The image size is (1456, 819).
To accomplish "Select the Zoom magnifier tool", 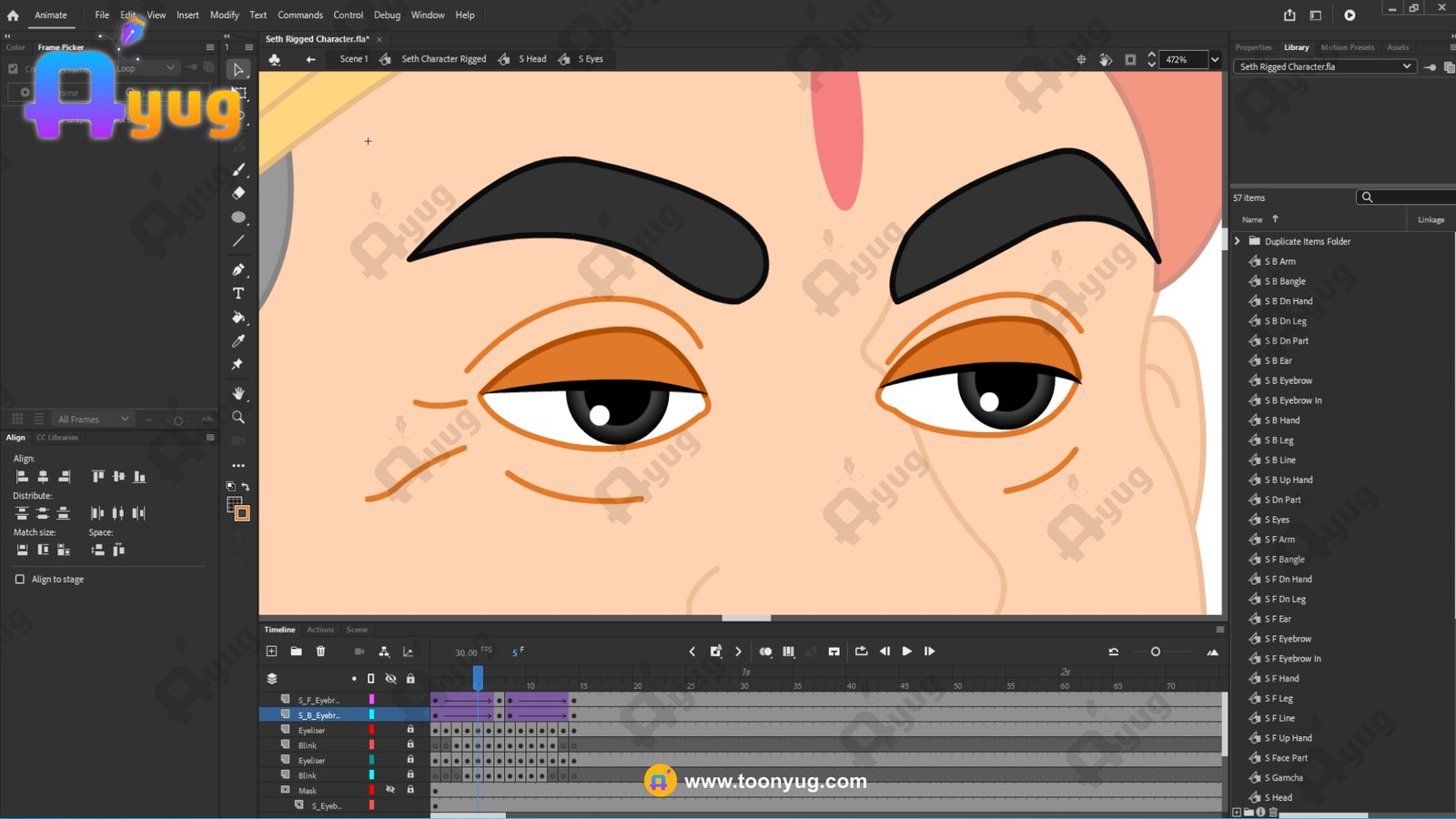I will 238,417.
